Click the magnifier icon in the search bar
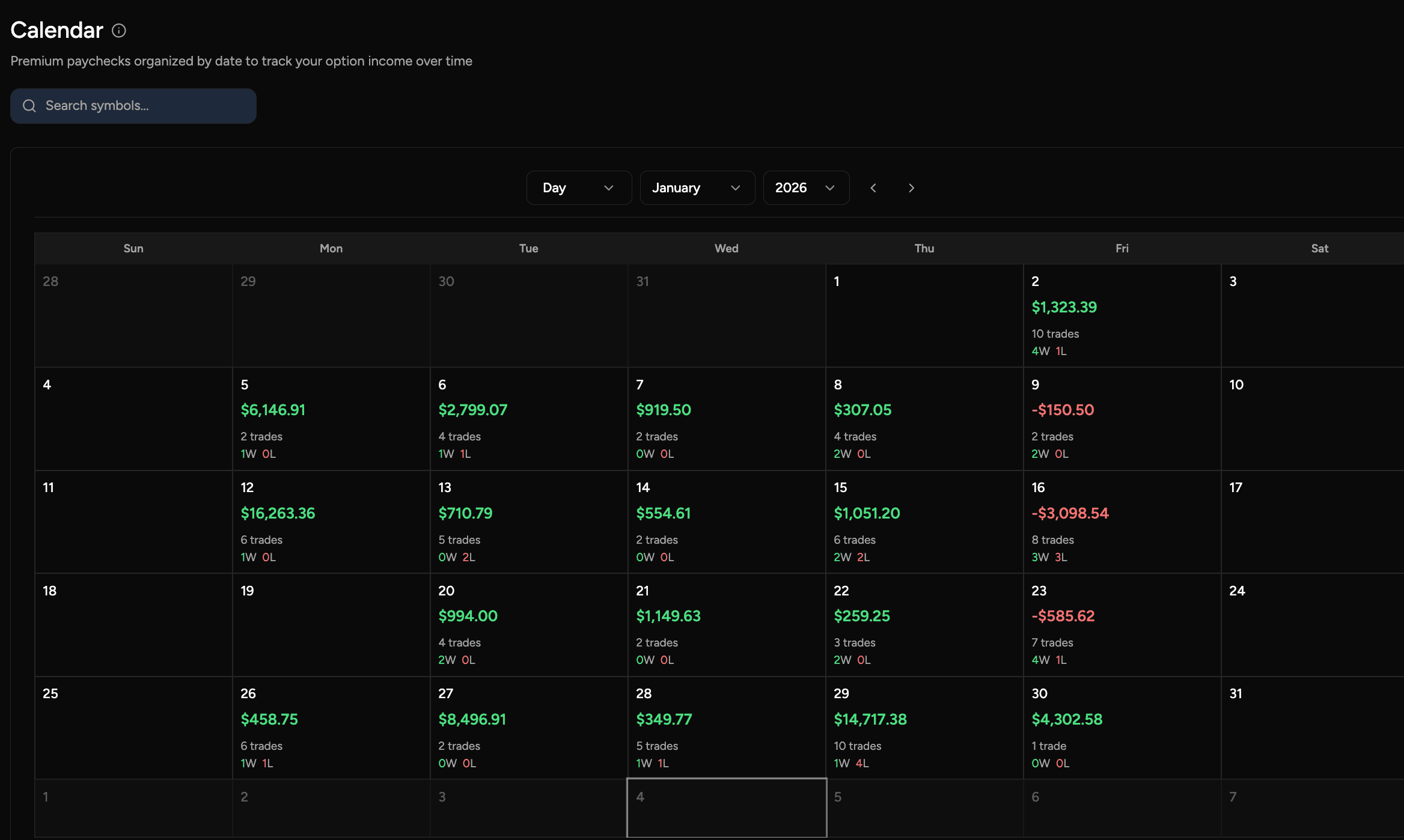 29,105
